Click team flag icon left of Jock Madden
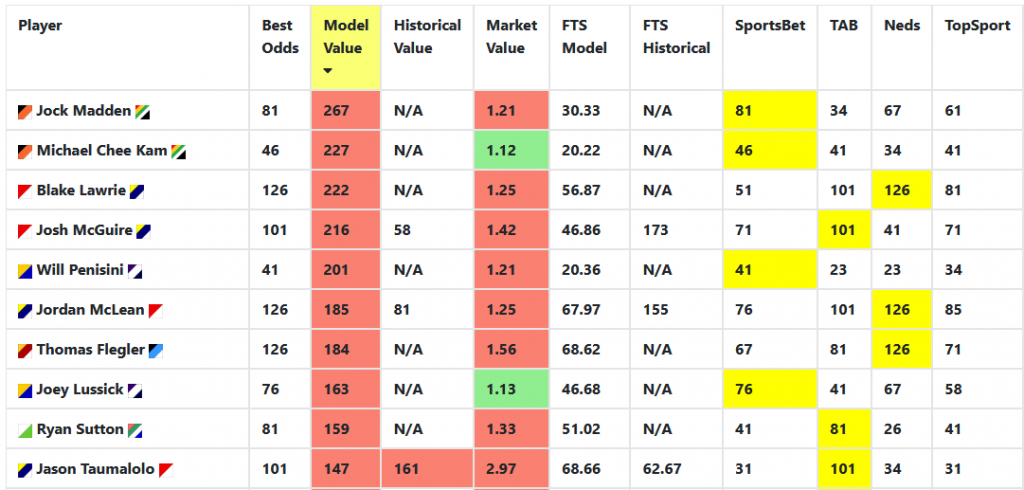Image resolution: width=1024 pixels, height=490 pixels. coord(25,112)
